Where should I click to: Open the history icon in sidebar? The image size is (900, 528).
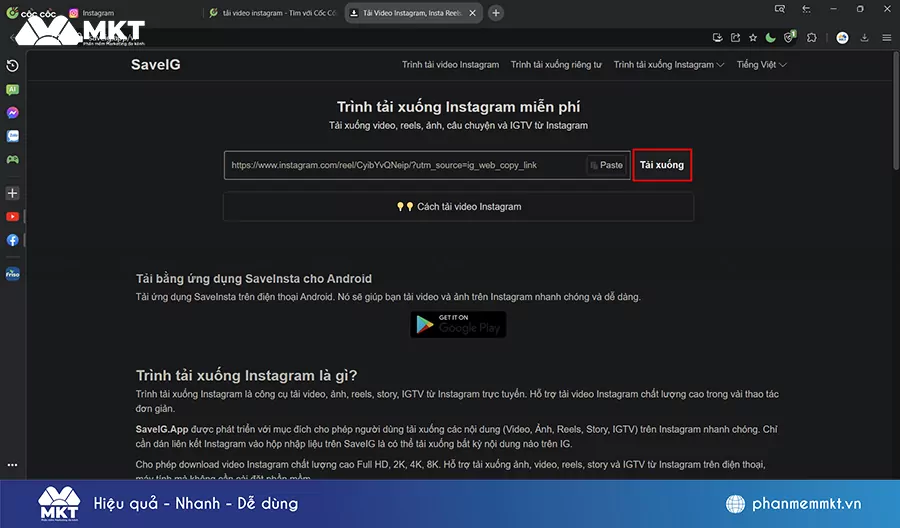(12, 66)
